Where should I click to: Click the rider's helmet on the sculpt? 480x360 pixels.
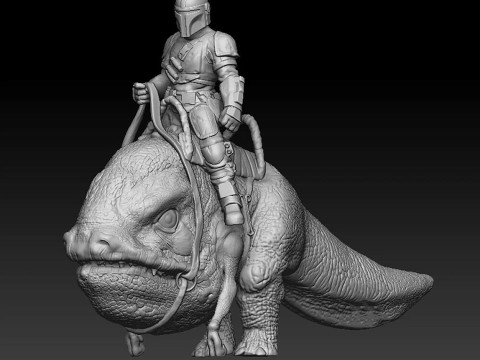tap(192, 17)
